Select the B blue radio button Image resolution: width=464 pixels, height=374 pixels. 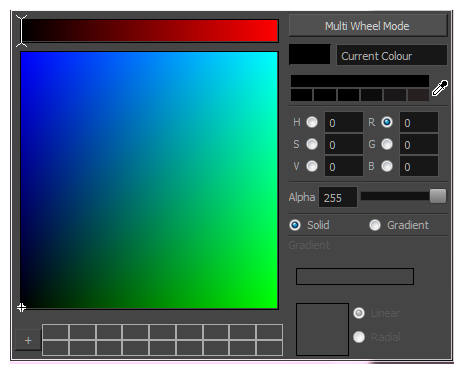click(387, 166)
